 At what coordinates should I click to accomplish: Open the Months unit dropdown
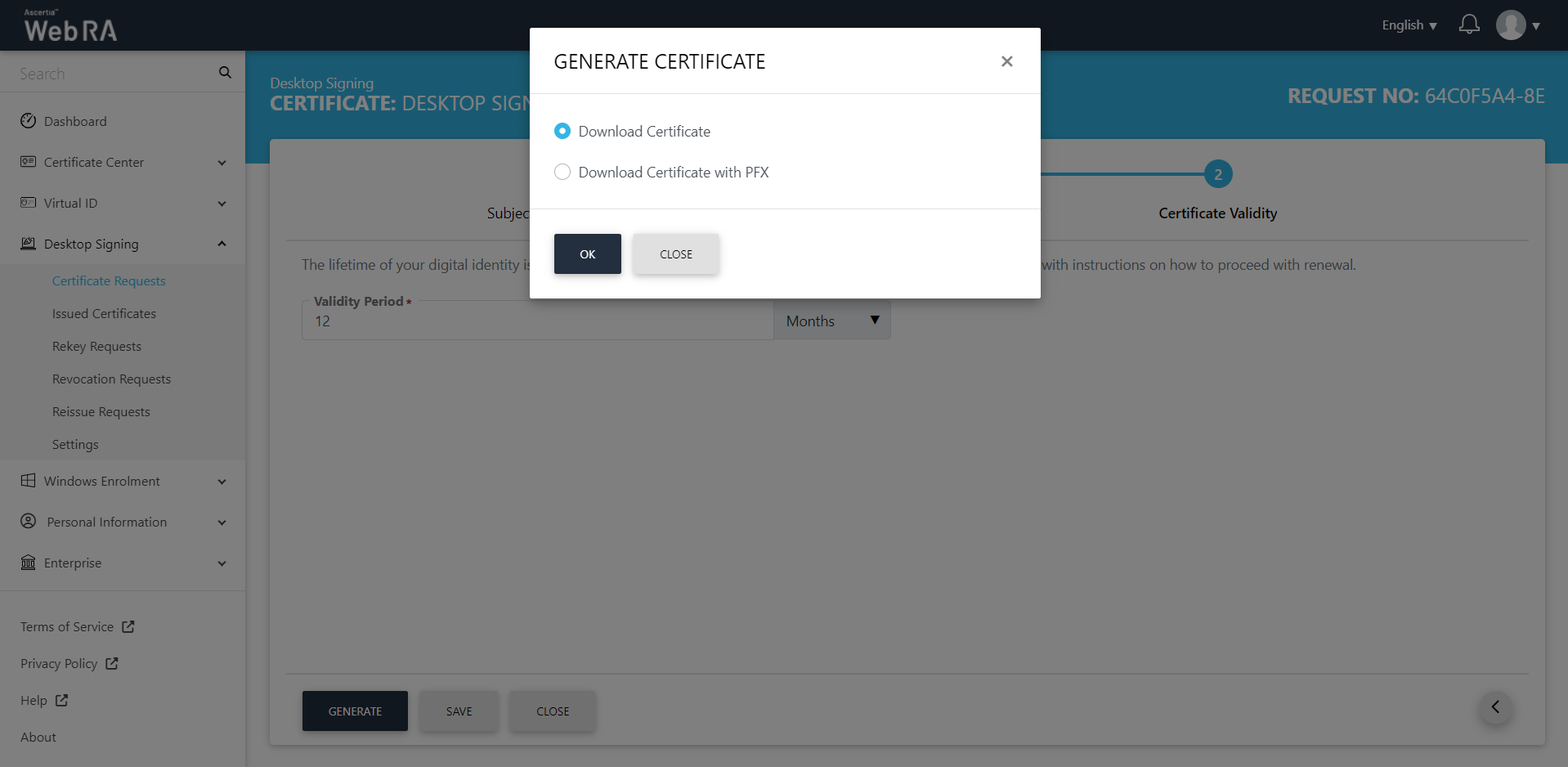point(831,321)
